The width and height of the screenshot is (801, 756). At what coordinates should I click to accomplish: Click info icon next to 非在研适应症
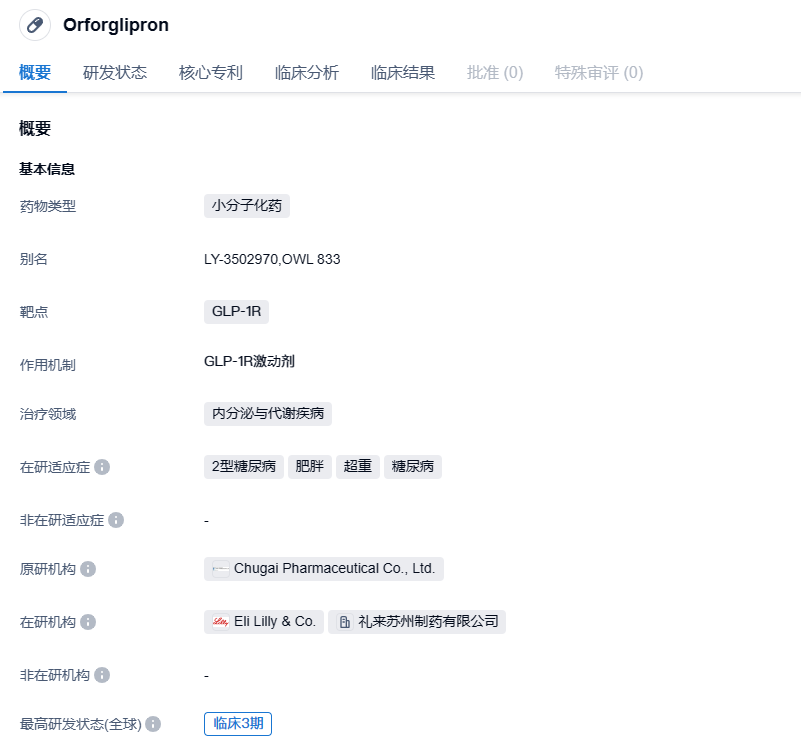tap(116, 520)
